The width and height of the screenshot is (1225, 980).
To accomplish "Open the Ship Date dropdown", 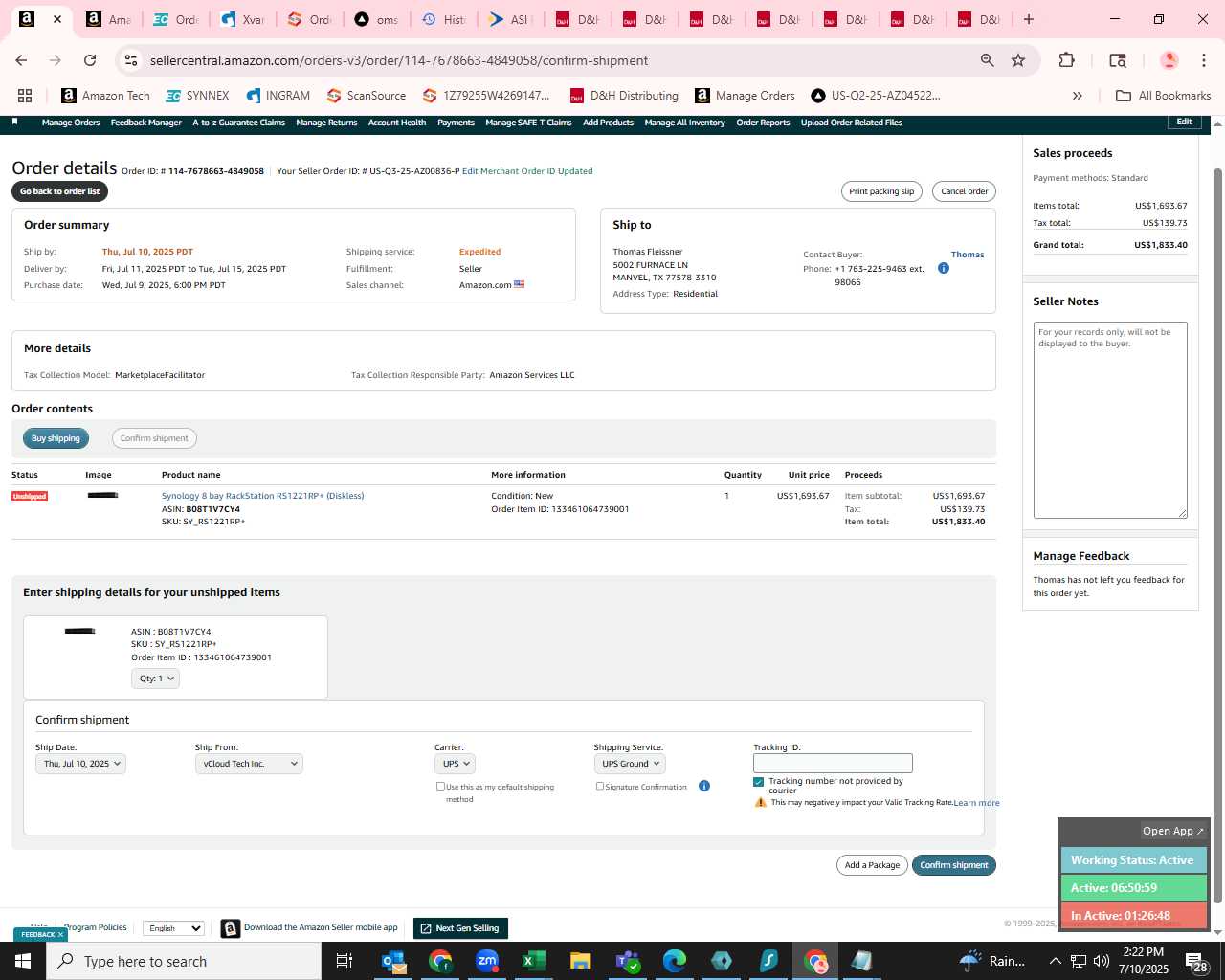I will (80, 764).
